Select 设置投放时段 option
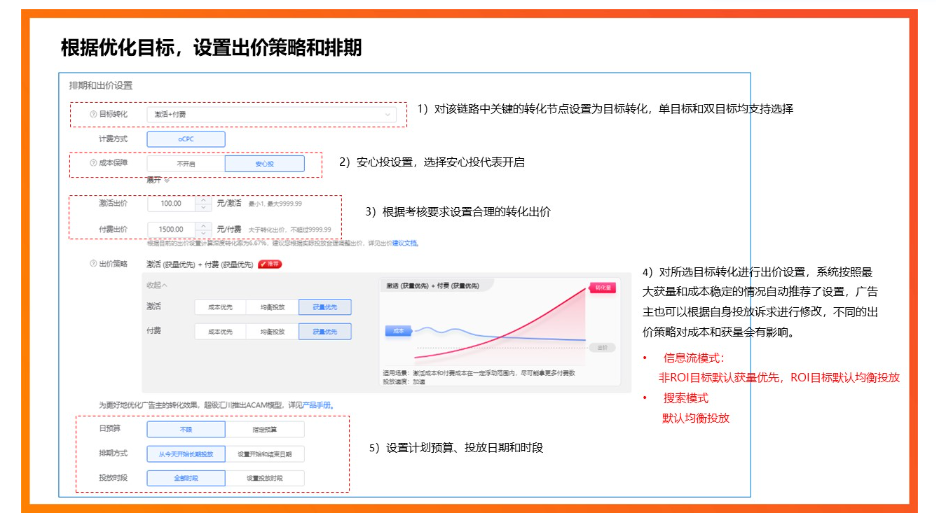The image size is (936, 518). pyautogui.click(x=264, y=478)
